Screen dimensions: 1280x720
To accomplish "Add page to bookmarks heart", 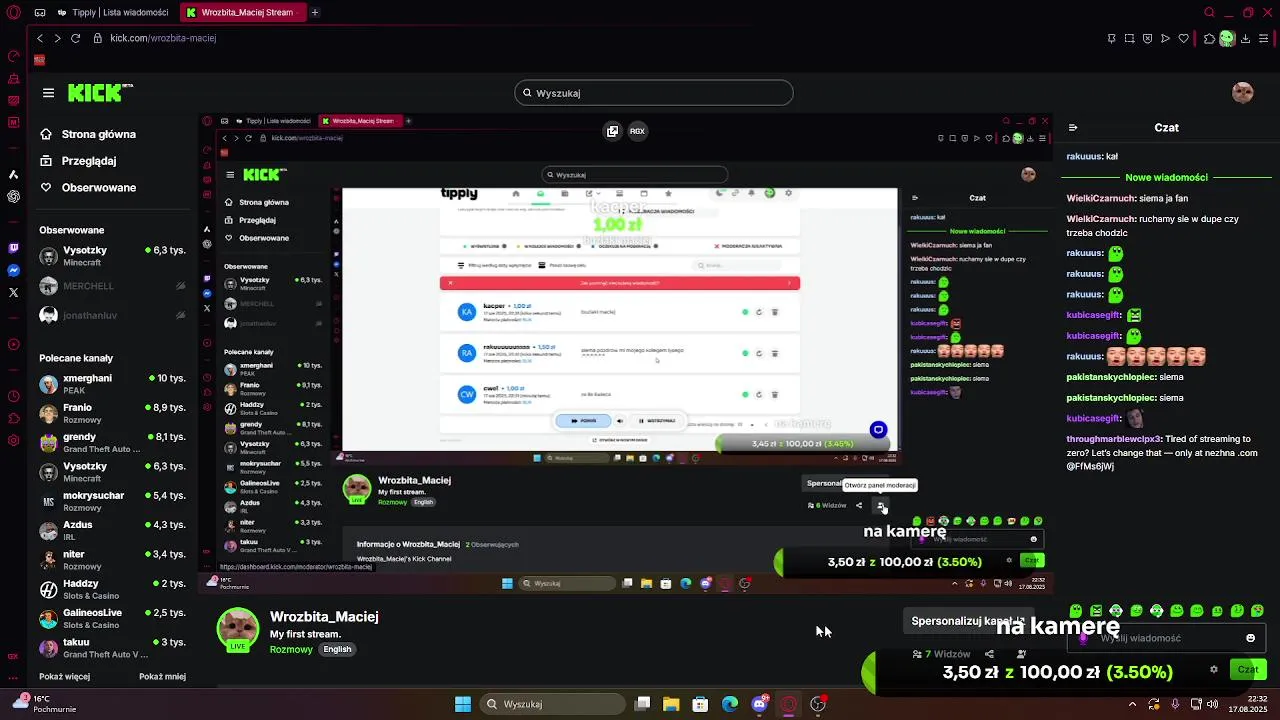I will tap(1184, 38).
